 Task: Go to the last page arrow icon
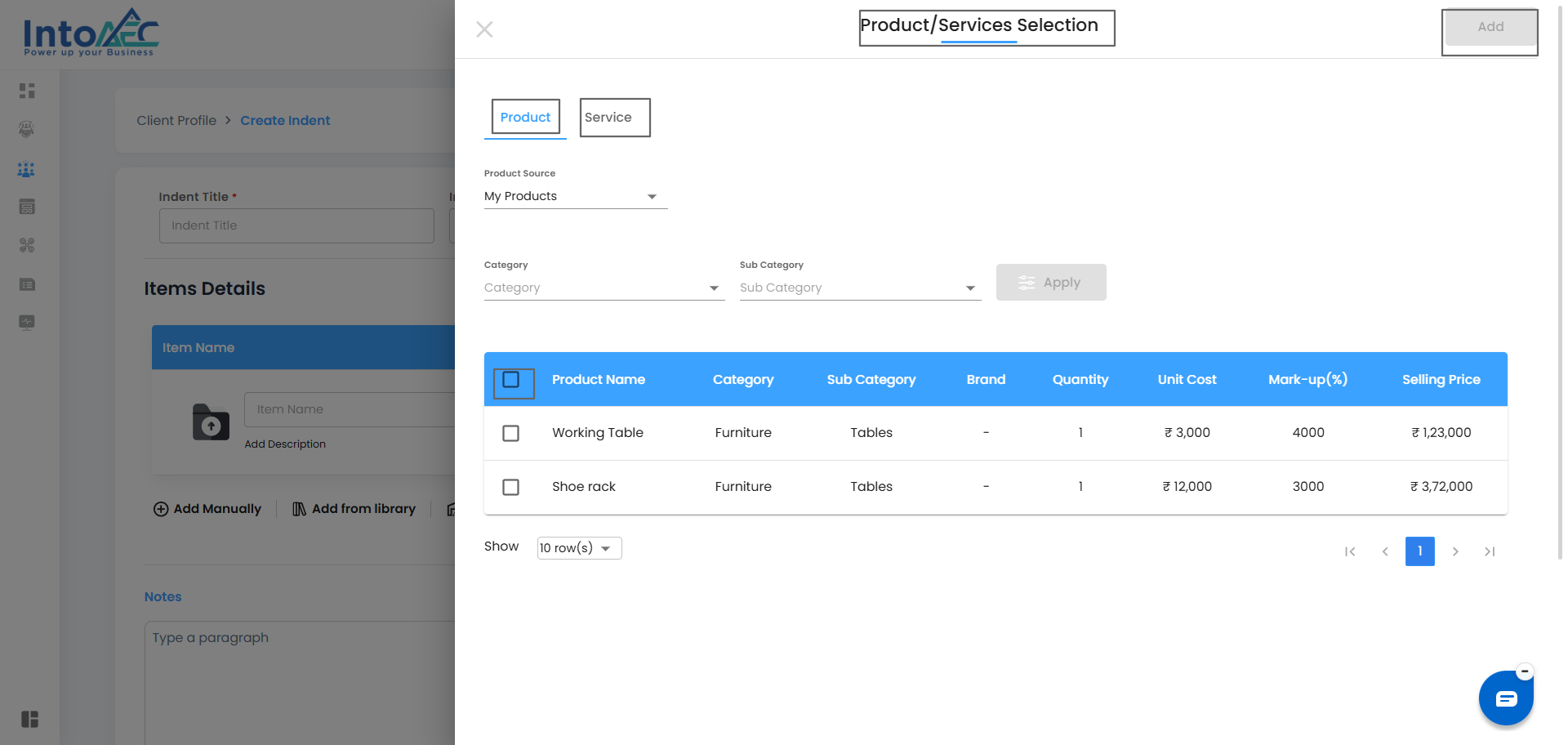pyautogui.click(x=1490, y=551)
